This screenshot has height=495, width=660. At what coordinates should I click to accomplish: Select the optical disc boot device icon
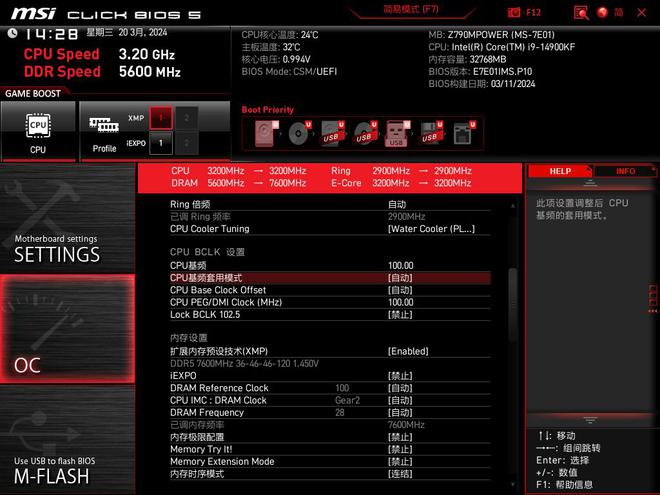[300, 133]
